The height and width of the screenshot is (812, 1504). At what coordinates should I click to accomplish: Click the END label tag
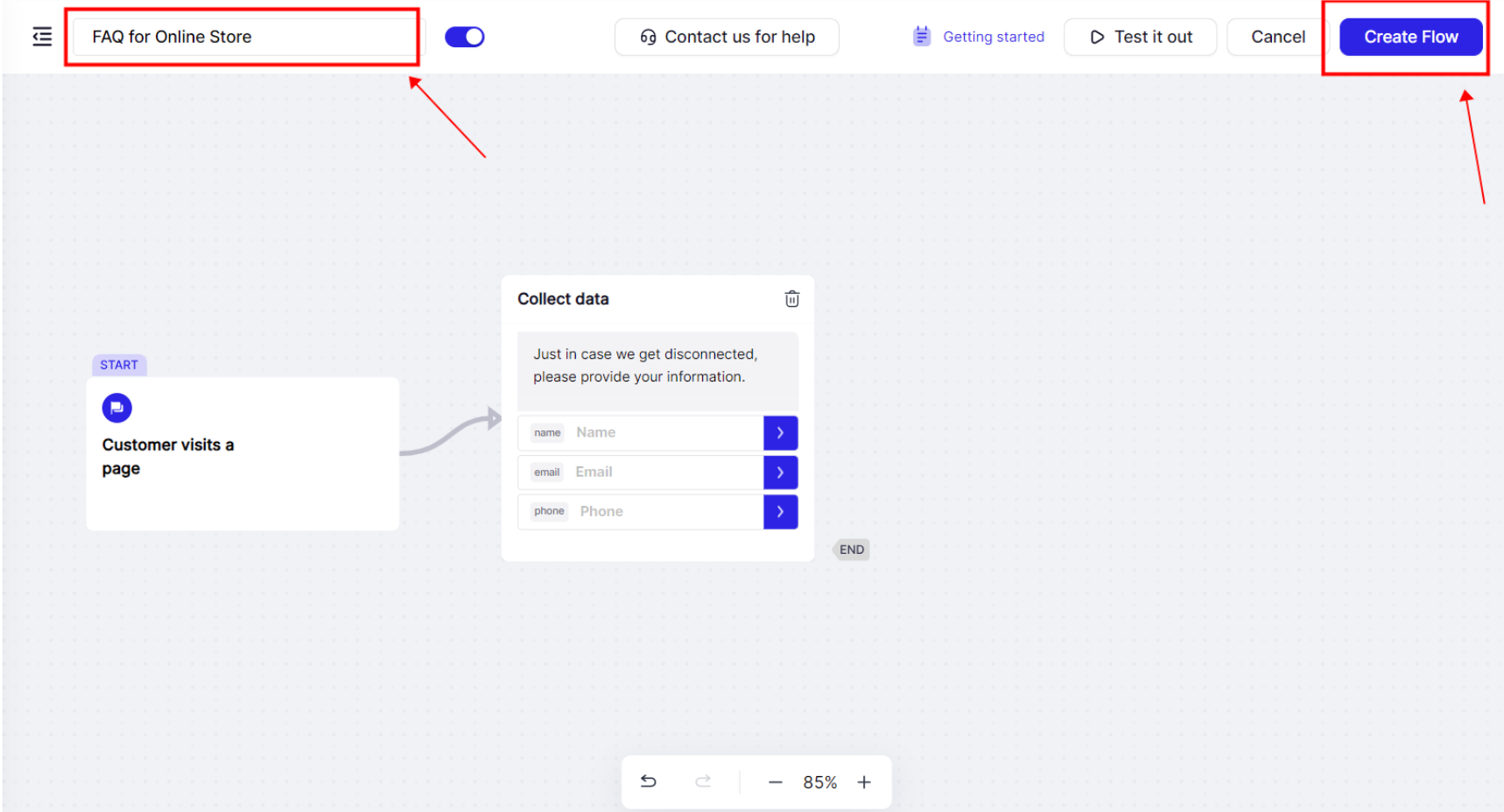pyautogui.click(x=851, y=549)
